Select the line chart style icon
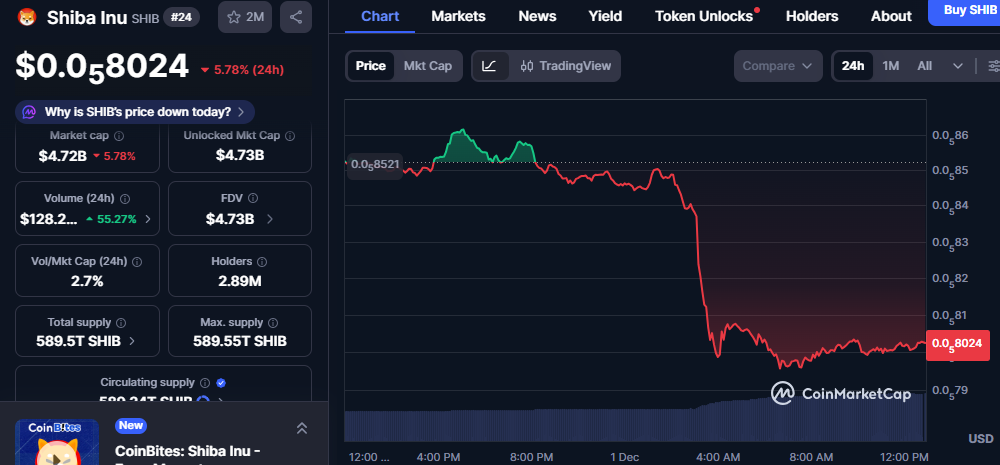The width and height of the screenshot is (1000, 465). pos(489,66)
